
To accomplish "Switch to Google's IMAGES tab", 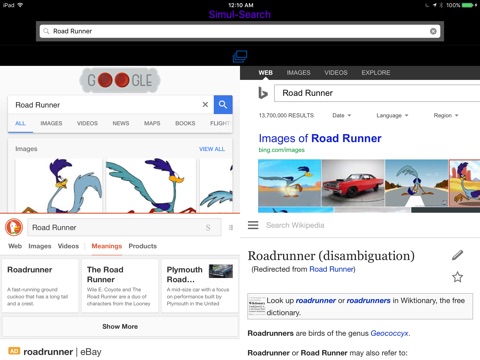I will [x=51, y=123].
